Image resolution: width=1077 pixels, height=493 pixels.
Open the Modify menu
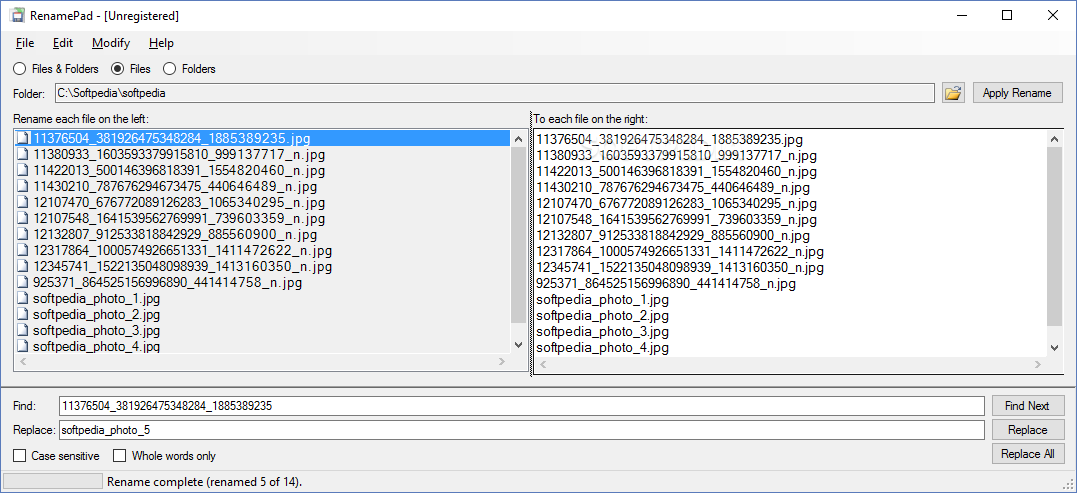[x=111, y=43]
